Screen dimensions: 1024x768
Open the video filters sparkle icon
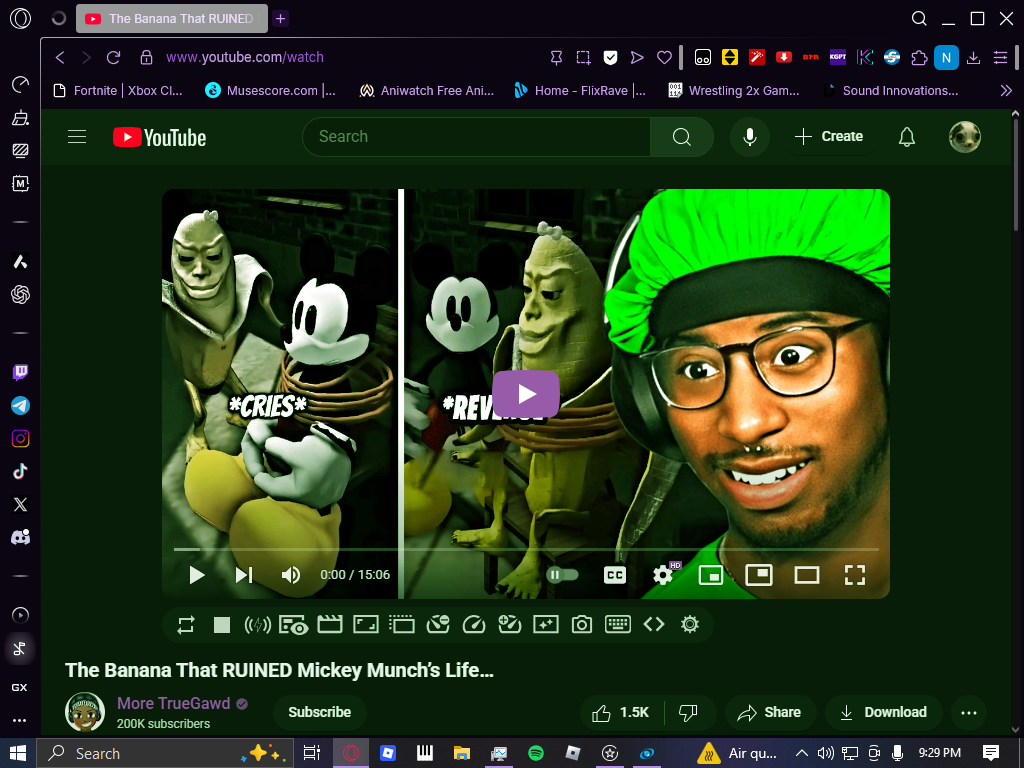tap(545, 625)
